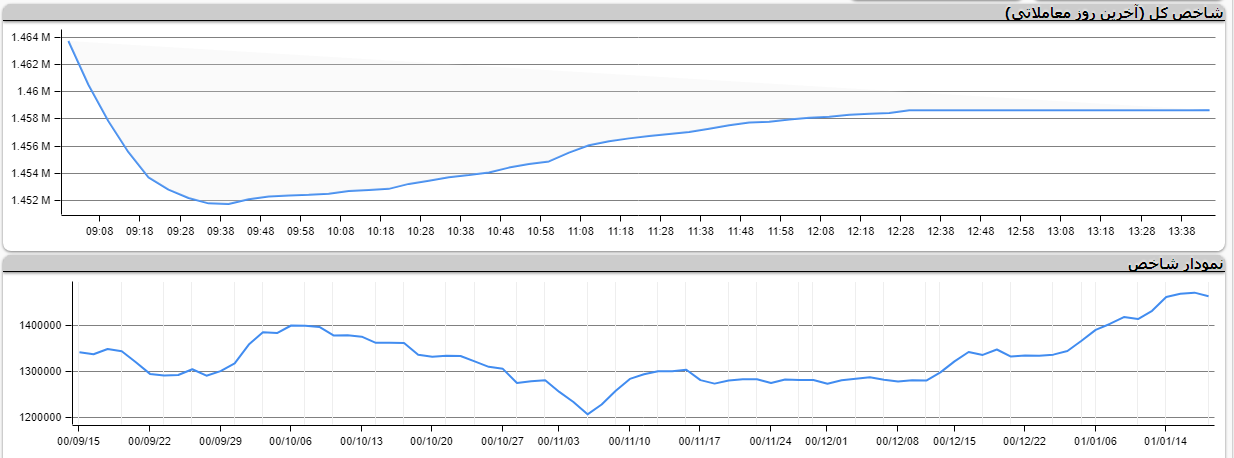Image resolution: width=1234 pixels, height=458 pixels.
Task: Click the lowest dip of the intraday line
Action: click(x=228, y=204)
